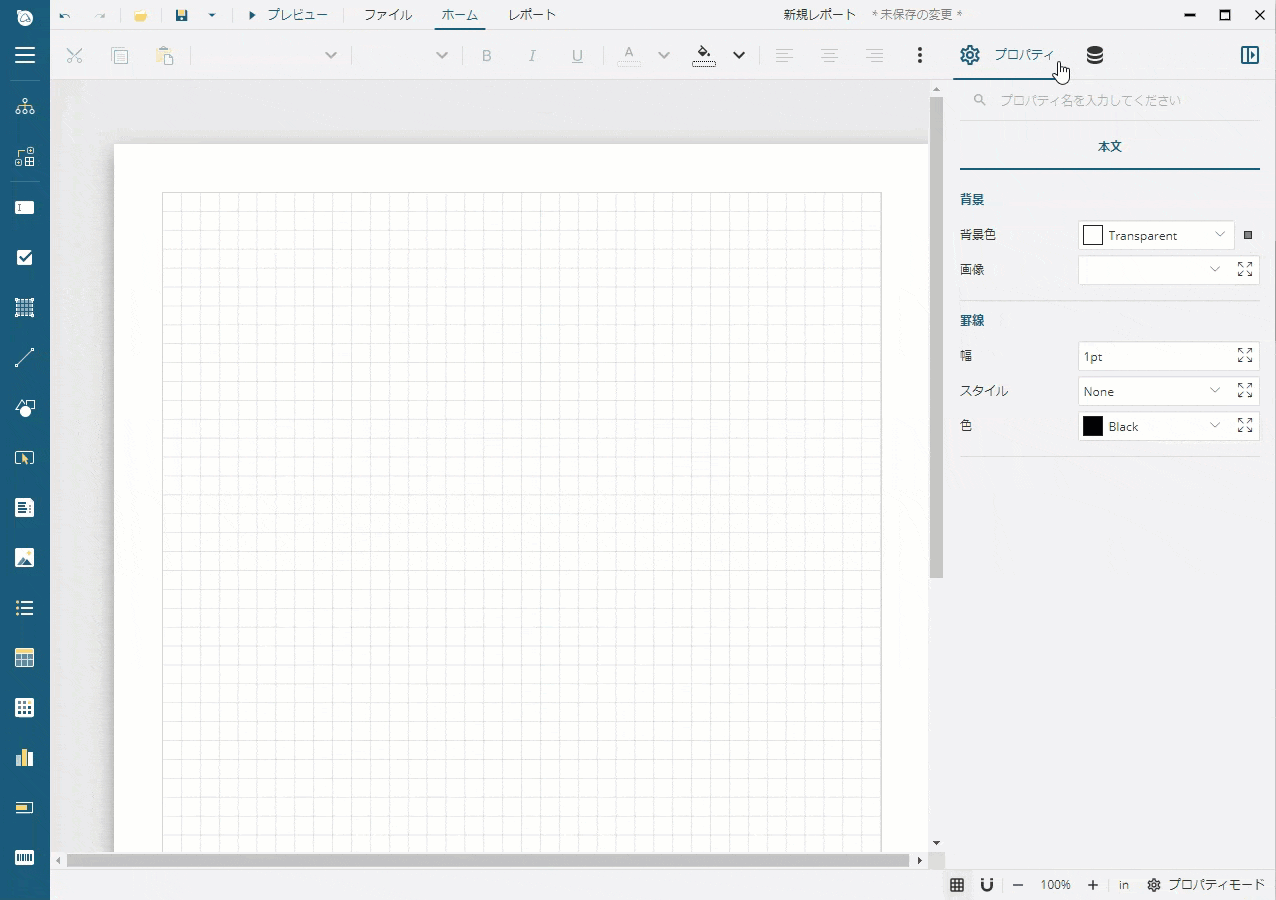Click the プレビュー button
This screenshot has width=1276, height=900.
[287, 15]
